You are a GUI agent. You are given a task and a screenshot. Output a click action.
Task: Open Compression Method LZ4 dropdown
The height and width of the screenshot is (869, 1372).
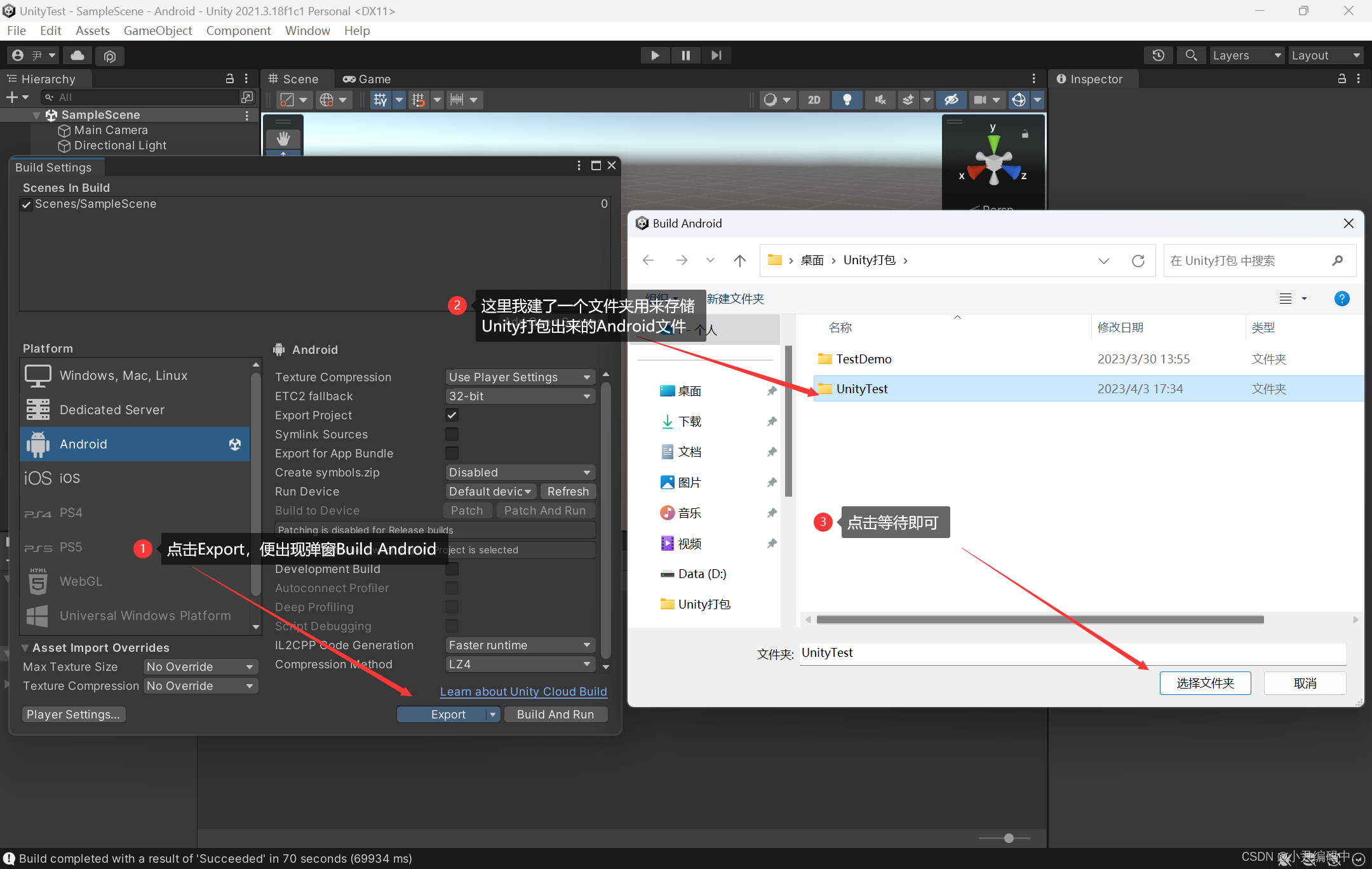click(520, 664)
